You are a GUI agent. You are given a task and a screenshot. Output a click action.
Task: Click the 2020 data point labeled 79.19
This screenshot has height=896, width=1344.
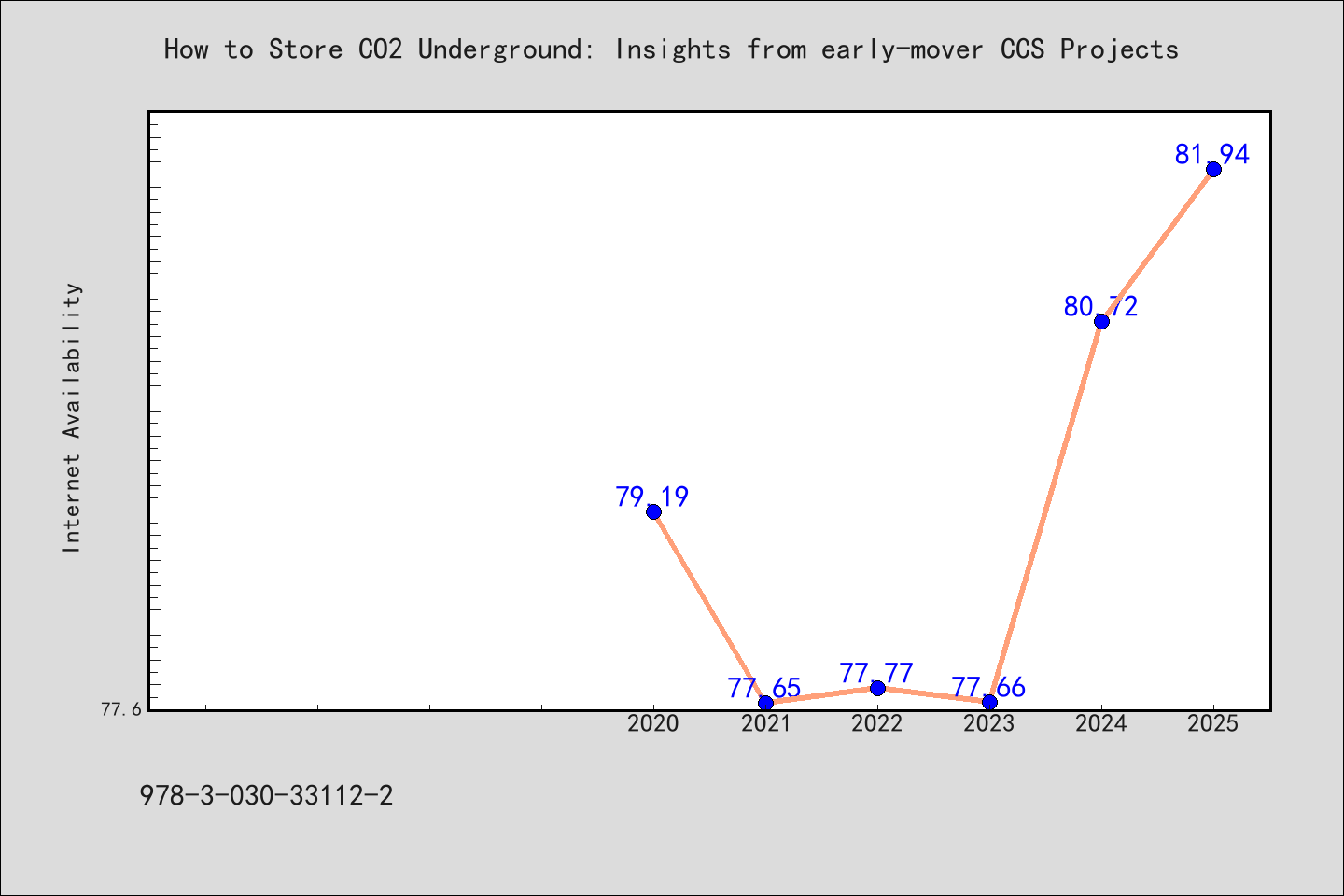pyautogui.click(x=653, y=511)
